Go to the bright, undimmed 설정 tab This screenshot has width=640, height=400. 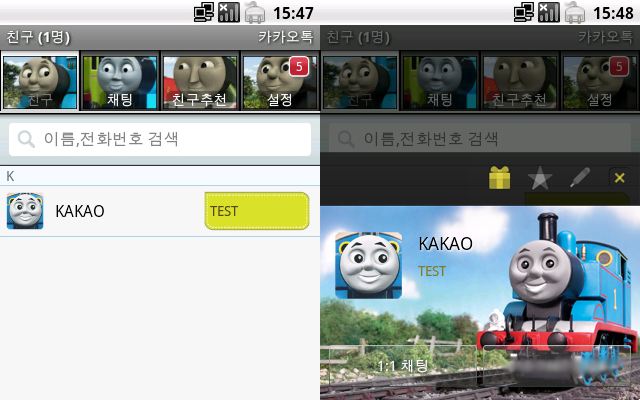coord(280,82)
